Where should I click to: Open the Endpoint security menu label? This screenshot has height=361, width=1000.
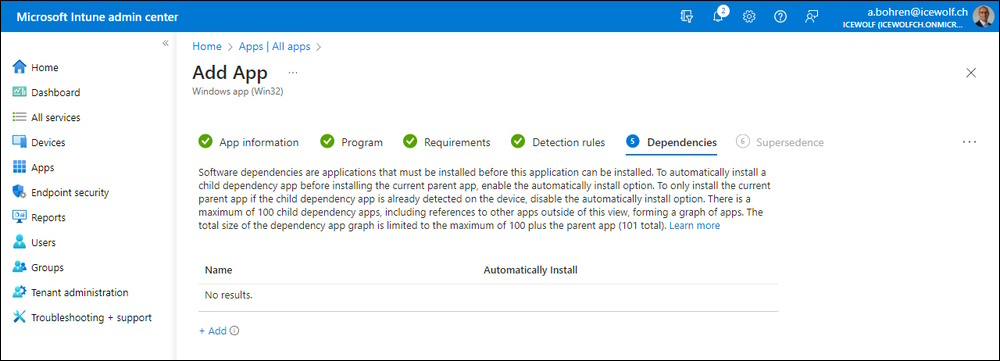point(70,193)
